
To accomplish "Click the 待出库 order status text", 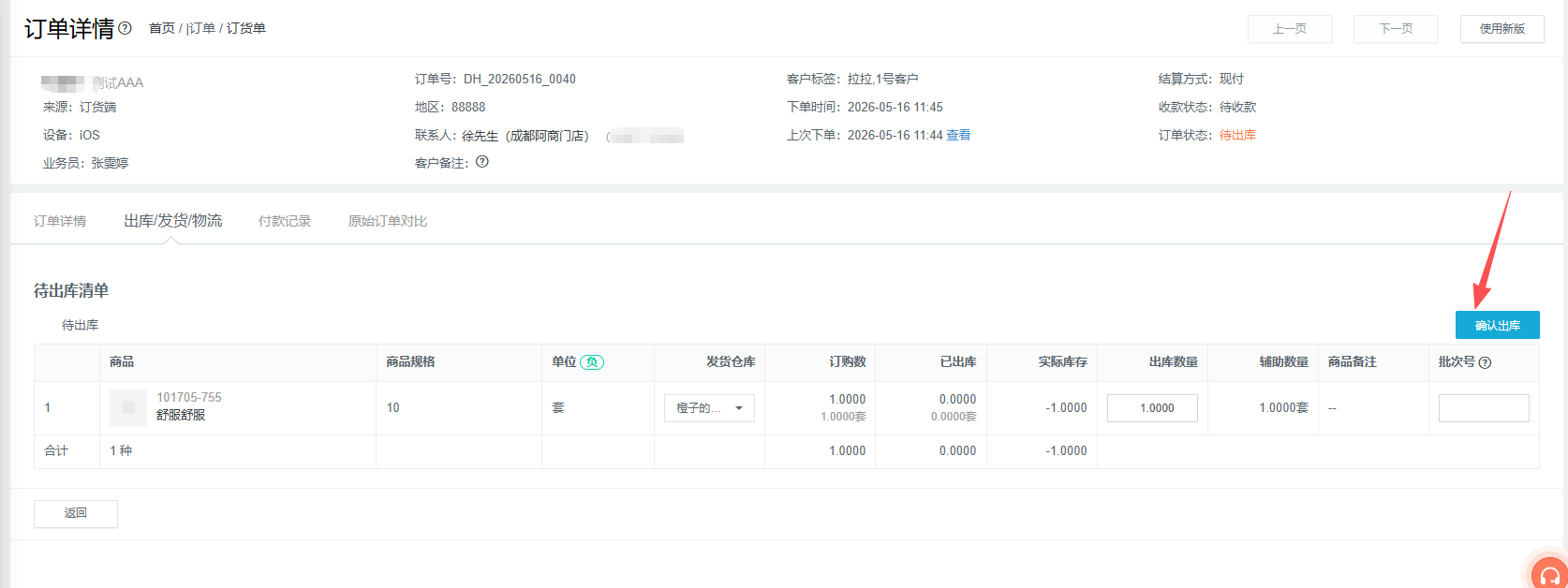I will pyautogui.click(x=1237, y=135).
